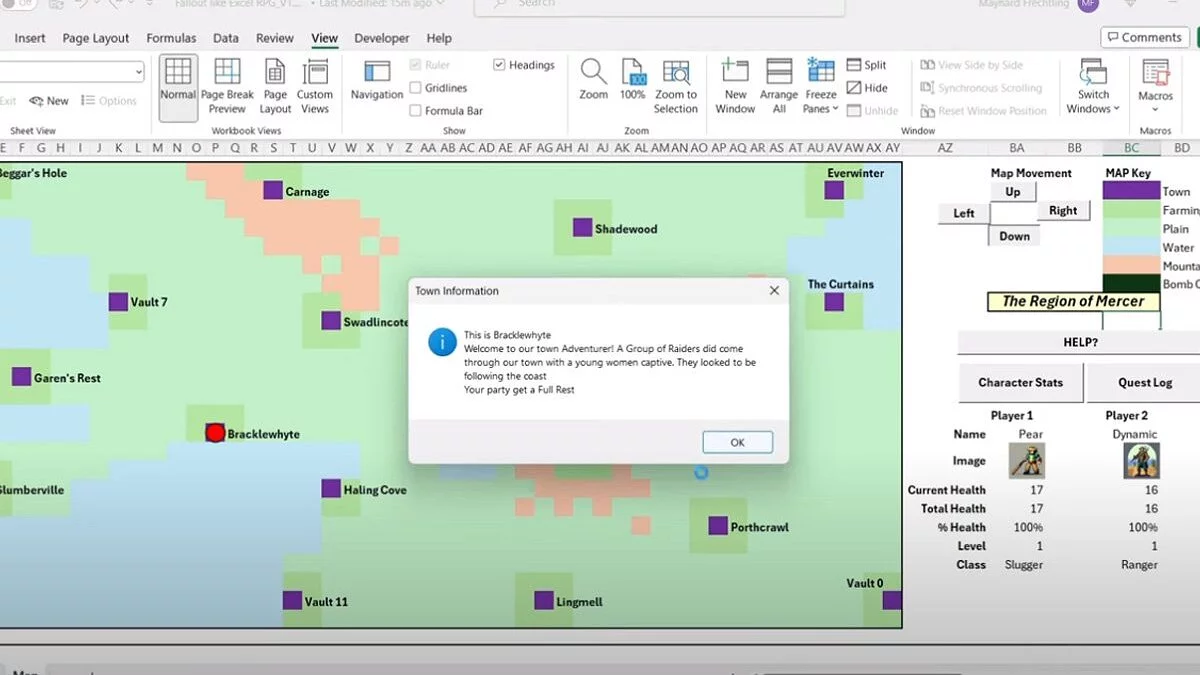1200x675 pixels.
Task: Click the Porthcrawl town marker on map
Action: (718, 526)
